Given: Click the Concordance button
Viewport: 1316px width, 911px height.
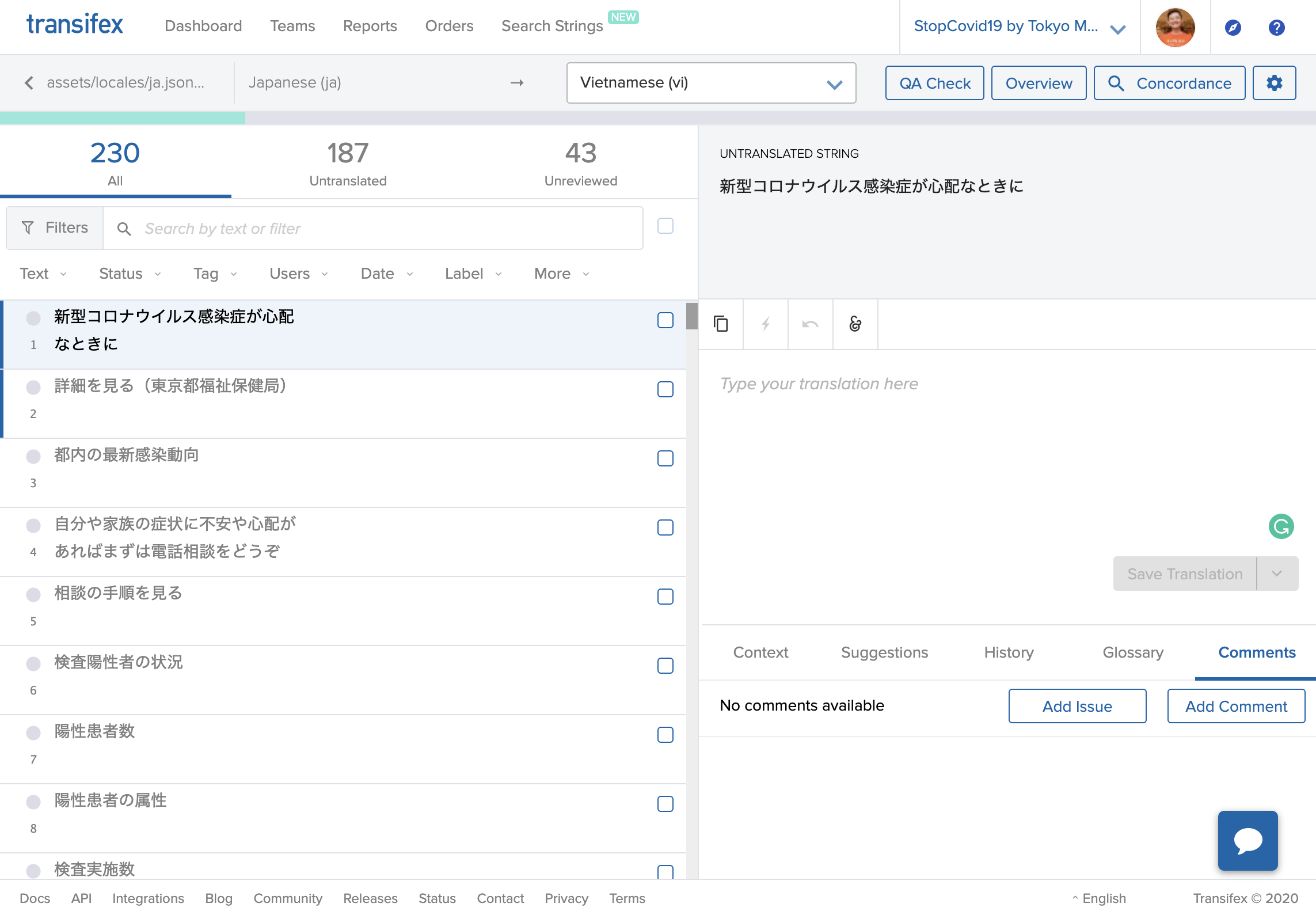Looking at the screenshot, I should pos(1169,83).
